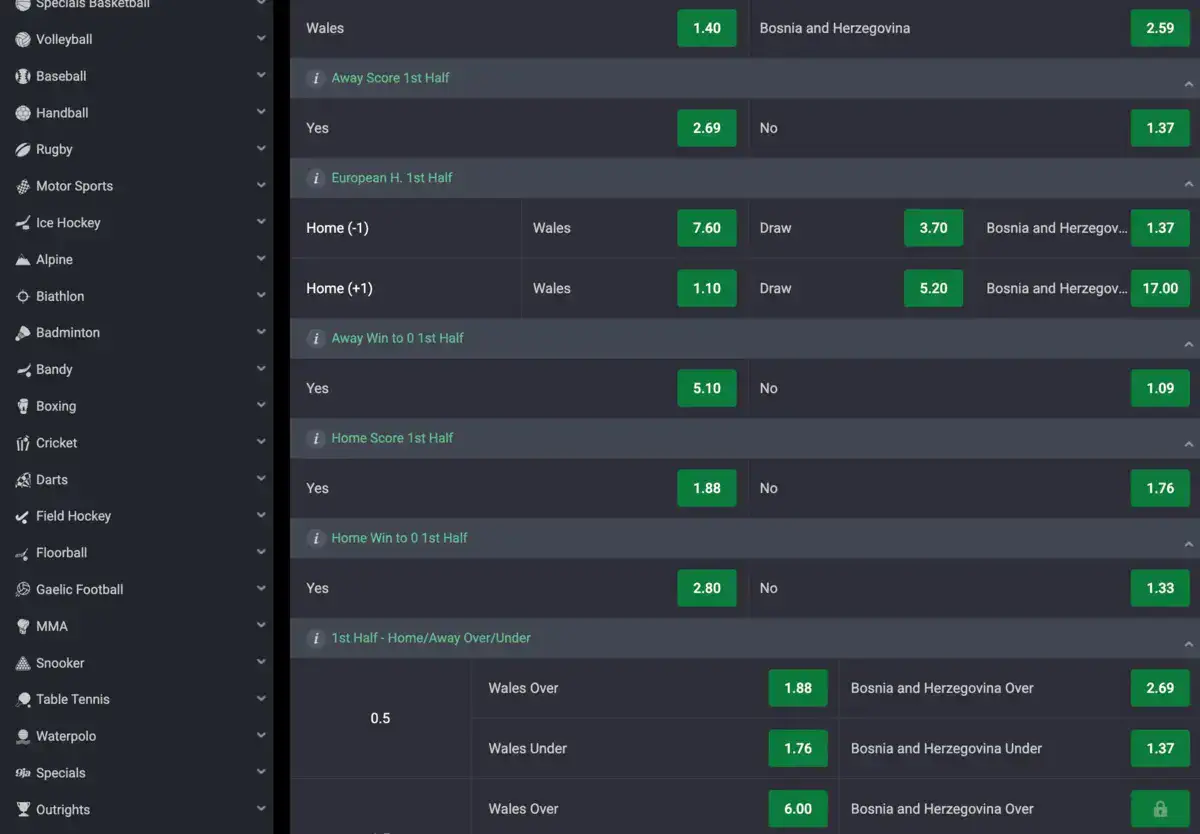Click the Outrights trophy icon

23,809
